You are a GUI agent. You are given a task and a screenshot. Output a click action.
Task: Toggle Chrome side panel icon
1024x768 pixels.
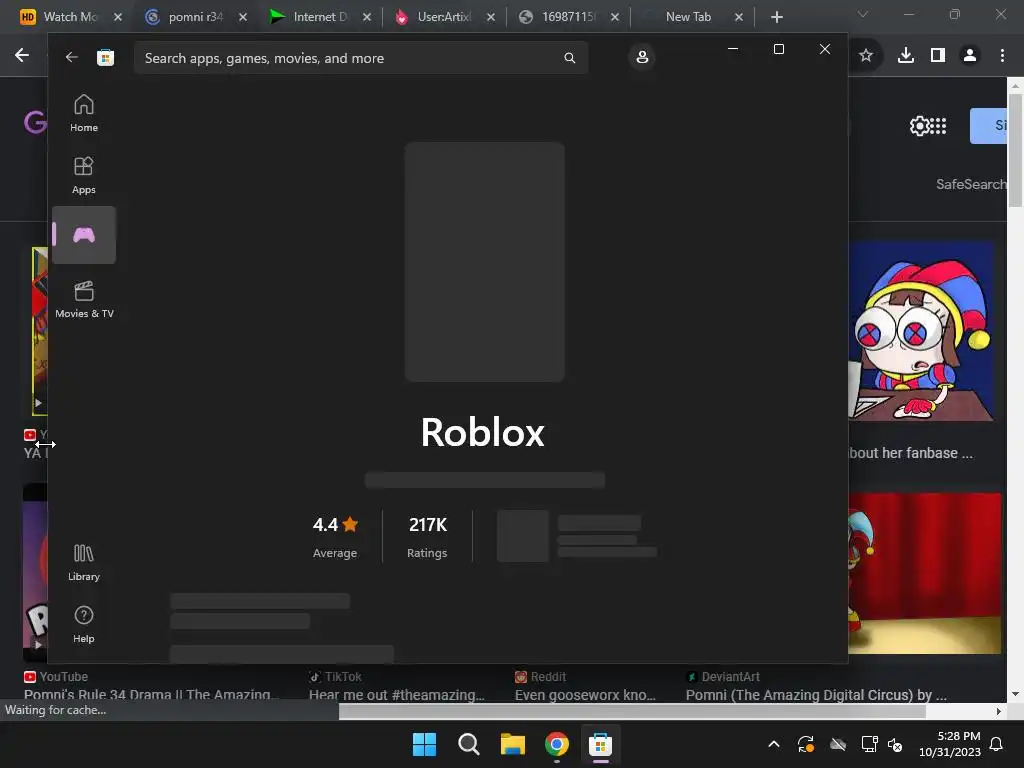pos(938,56)
